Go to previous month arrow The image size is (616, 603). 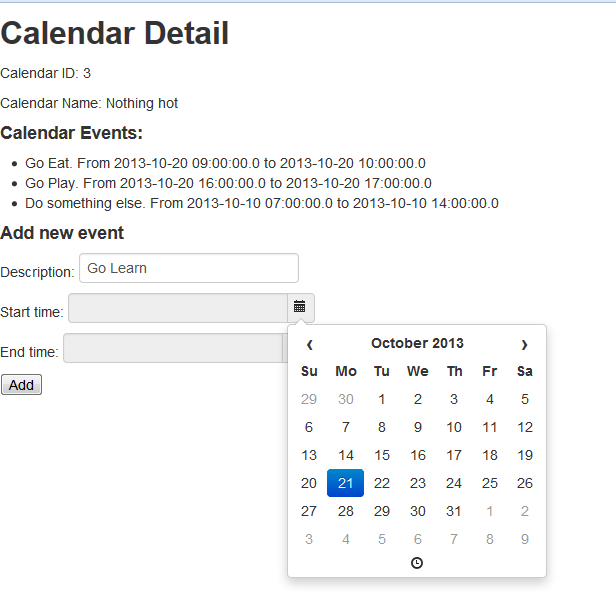coord(309,345)
